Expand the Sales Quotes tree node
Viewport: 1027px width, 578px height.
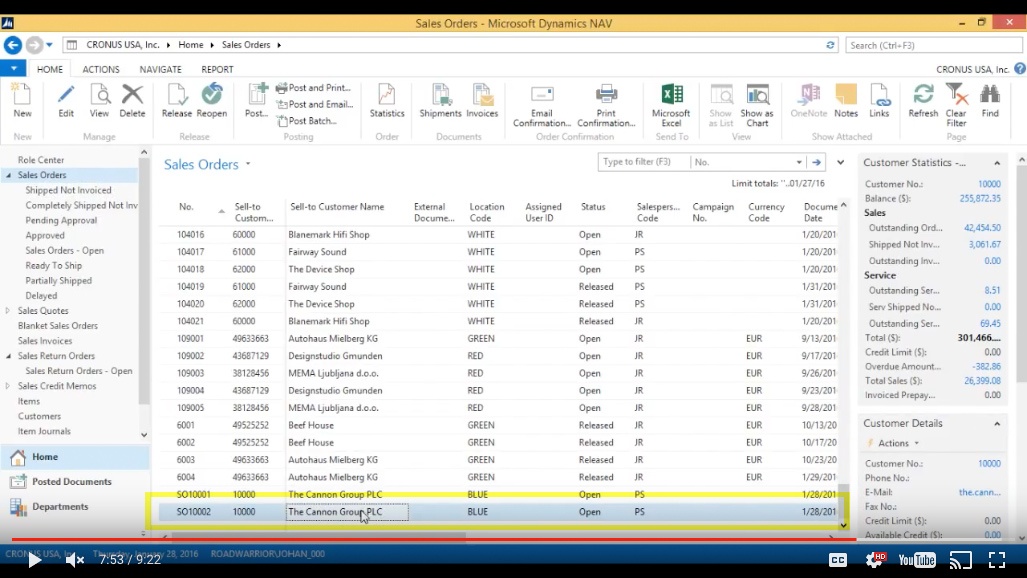click(8, 311)
